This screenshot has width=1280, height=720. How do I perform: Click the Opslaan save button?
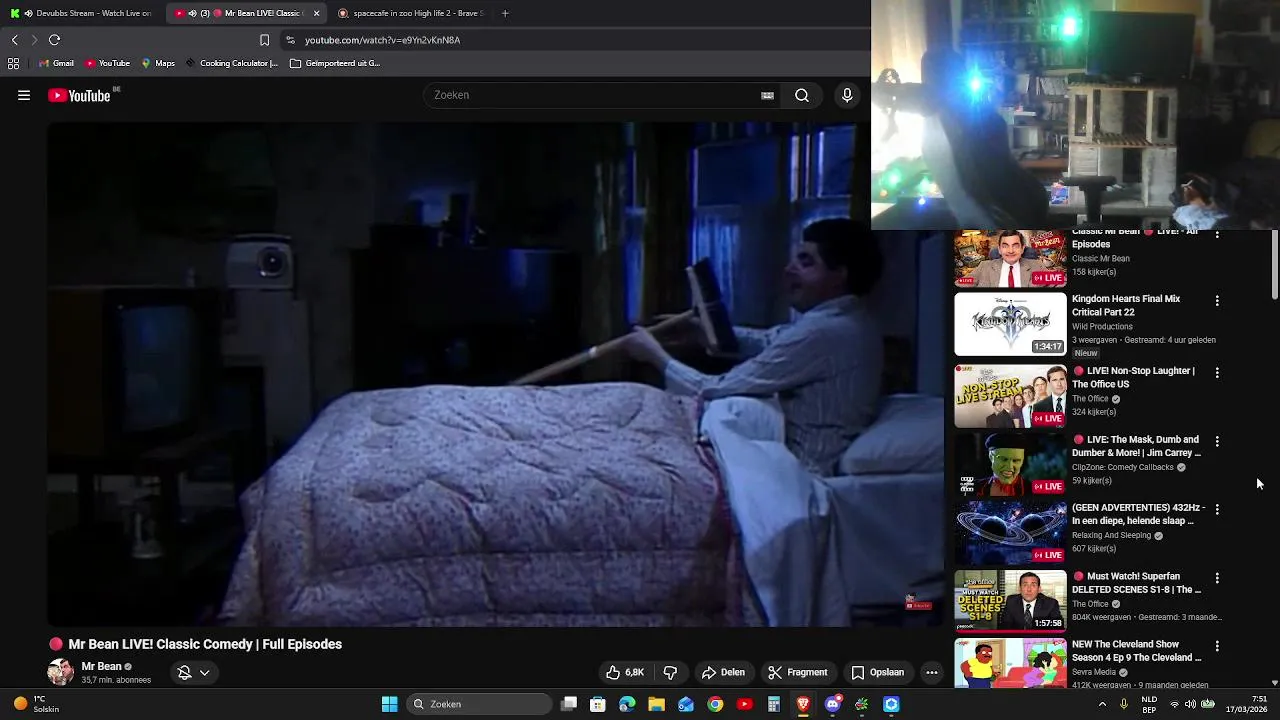click(878, 673)
